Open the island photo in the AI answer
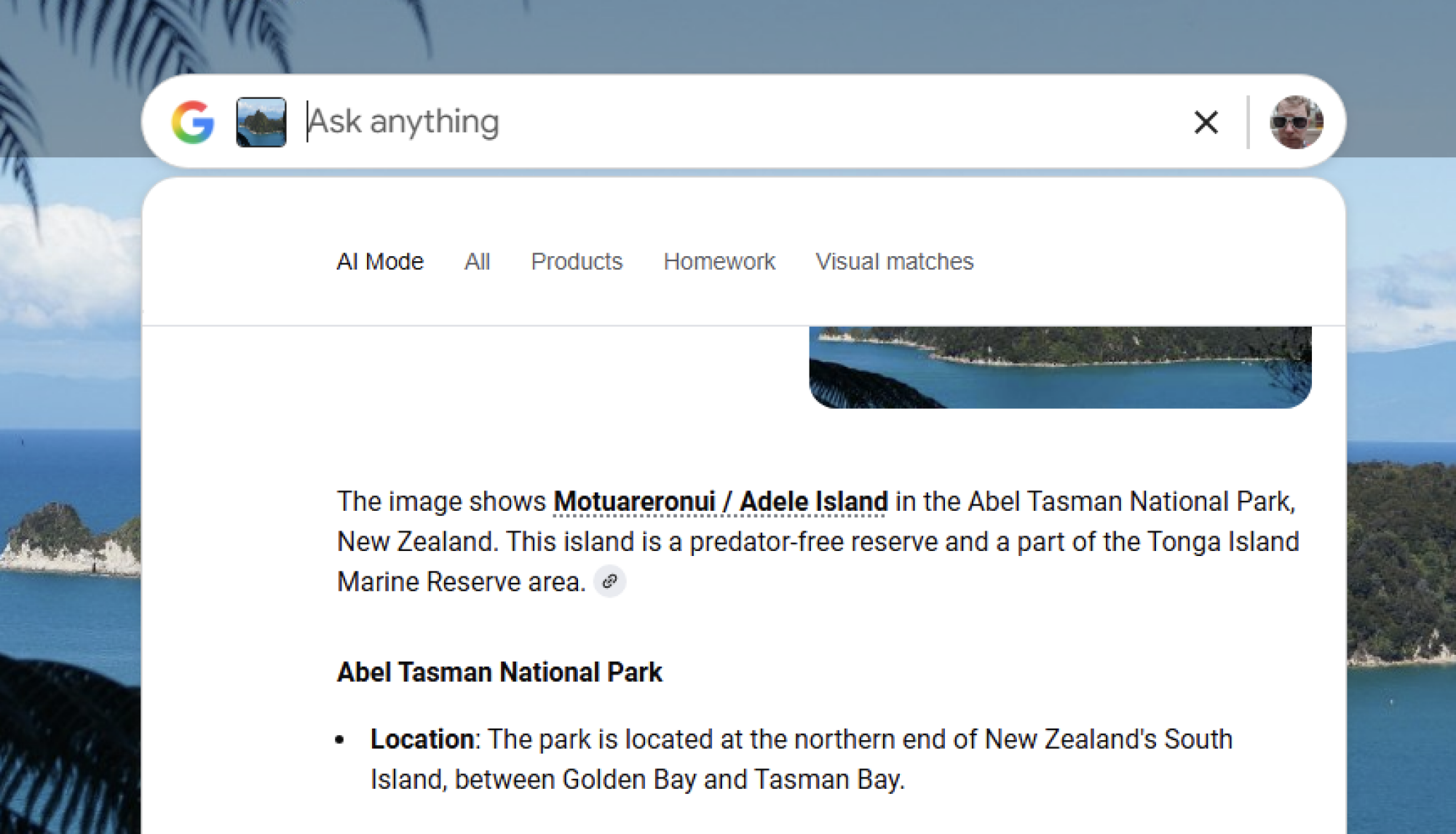The width and height of the screenshot is (1456, 834). click(x=1060, y=368)
